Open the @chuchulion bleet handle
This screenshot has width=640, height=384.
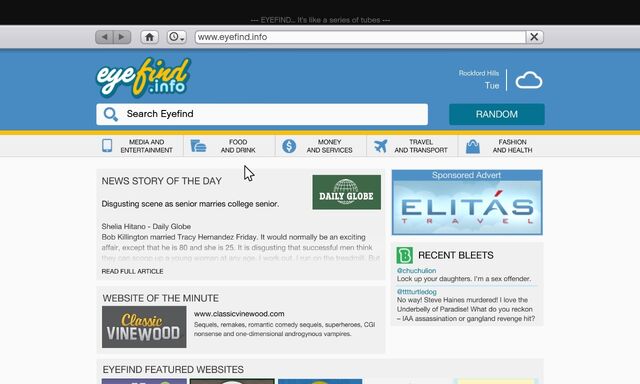tap(416, 271)
